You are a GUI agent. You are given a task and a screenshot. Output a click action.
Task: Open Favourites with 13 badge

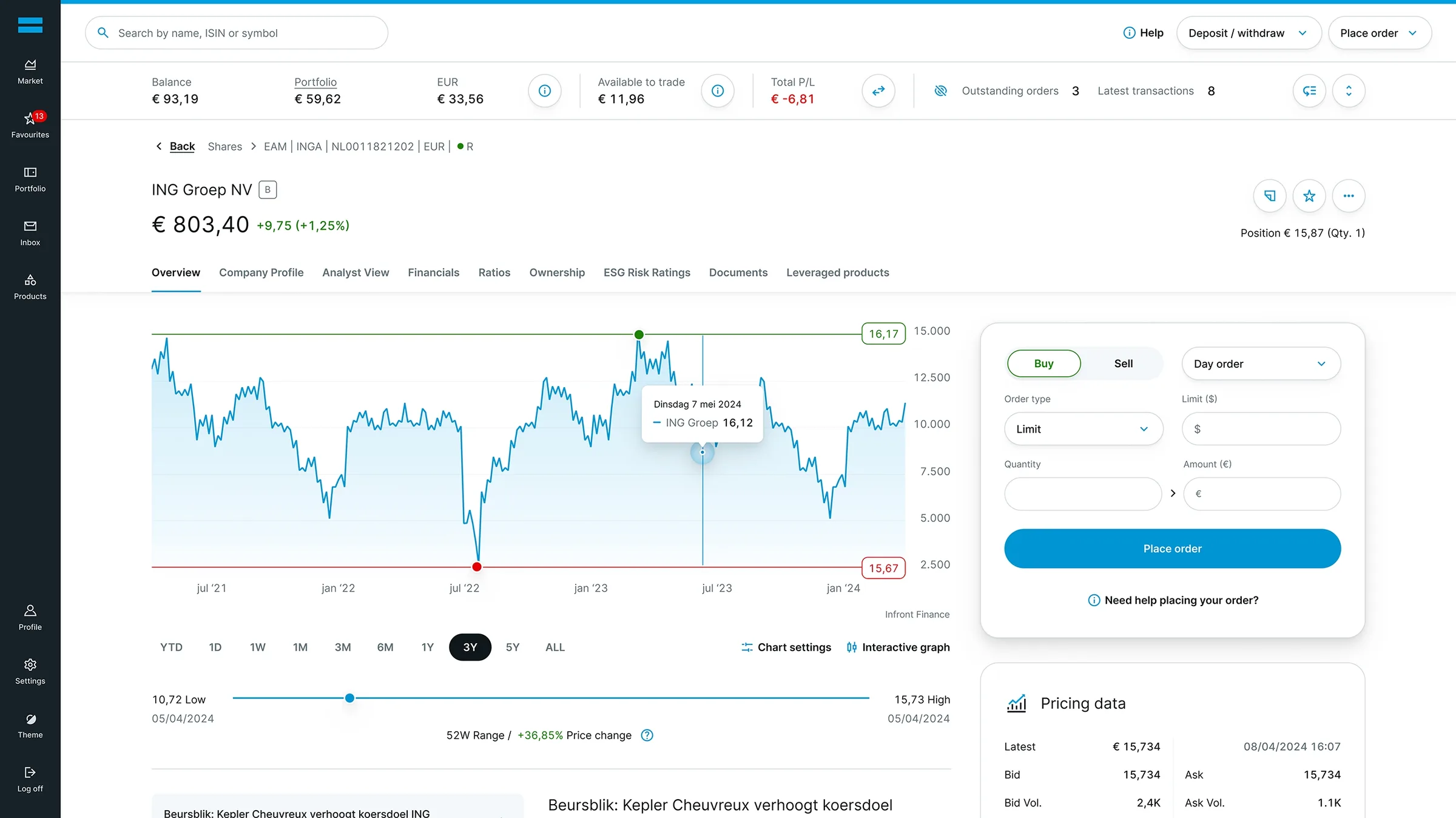coord(30,125)
